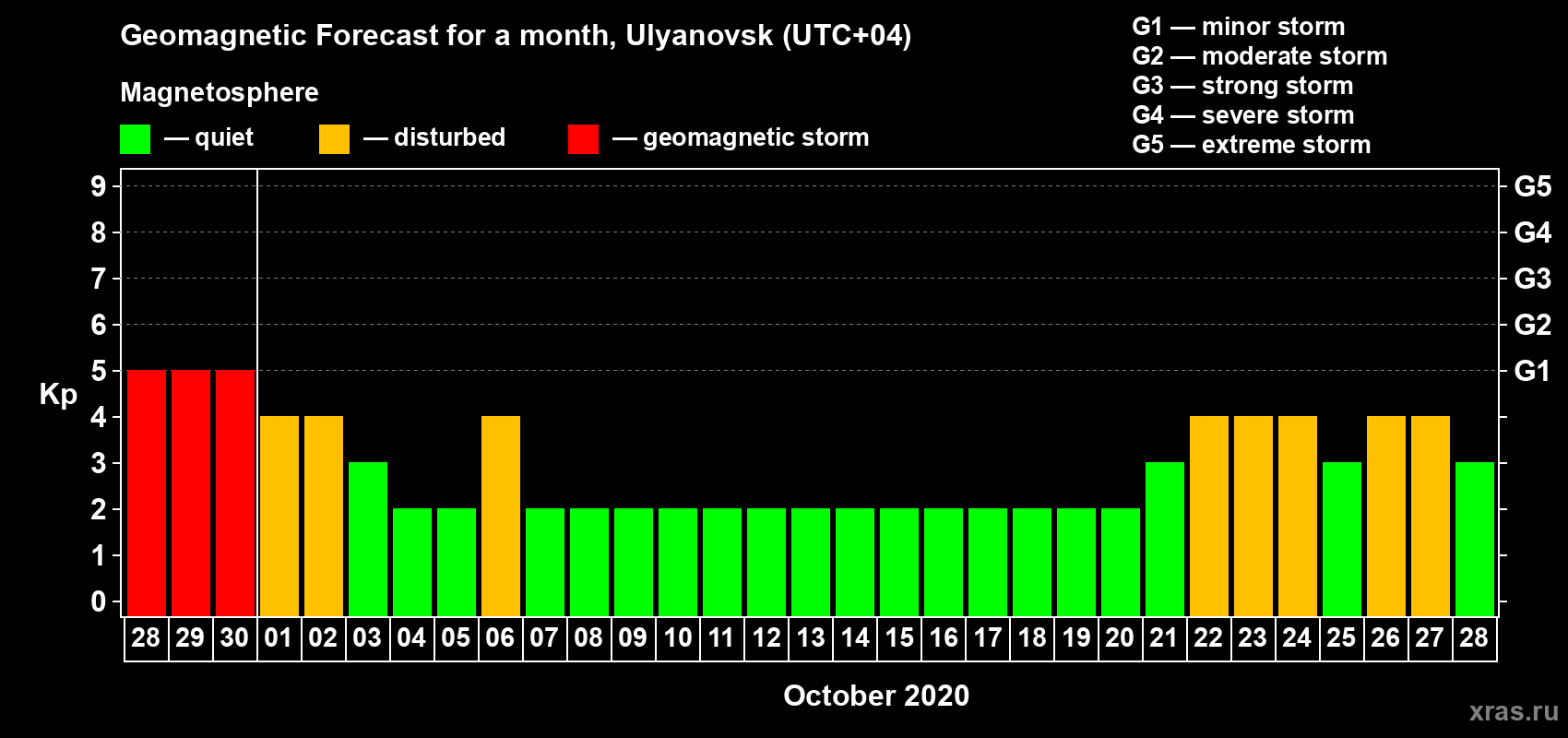Click the orange bar for October 27
The width and height of the screenshot is (1568, 738).
(1431, 516)
